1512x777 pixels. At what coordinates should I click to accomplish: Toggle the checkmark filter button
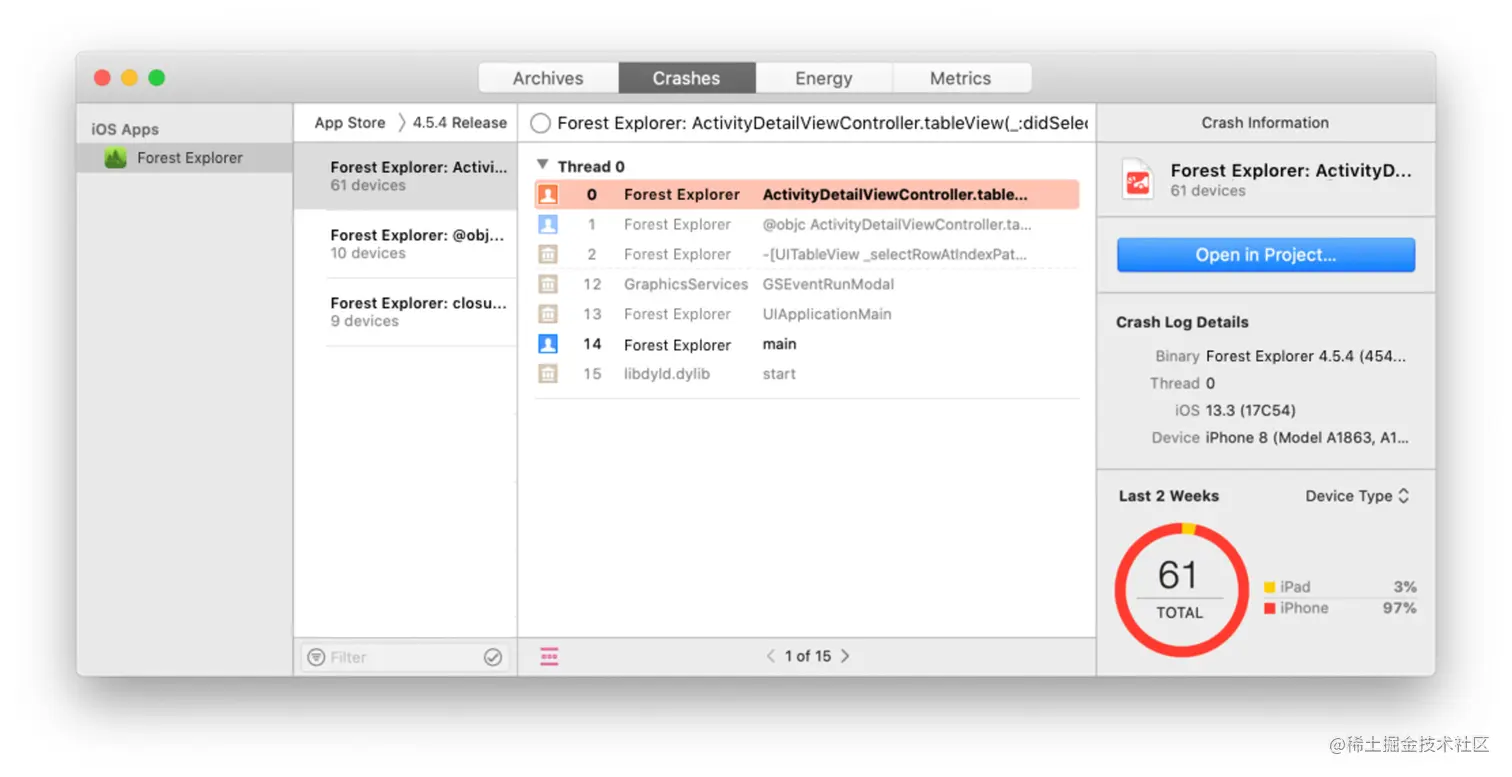tap(492, 657)
